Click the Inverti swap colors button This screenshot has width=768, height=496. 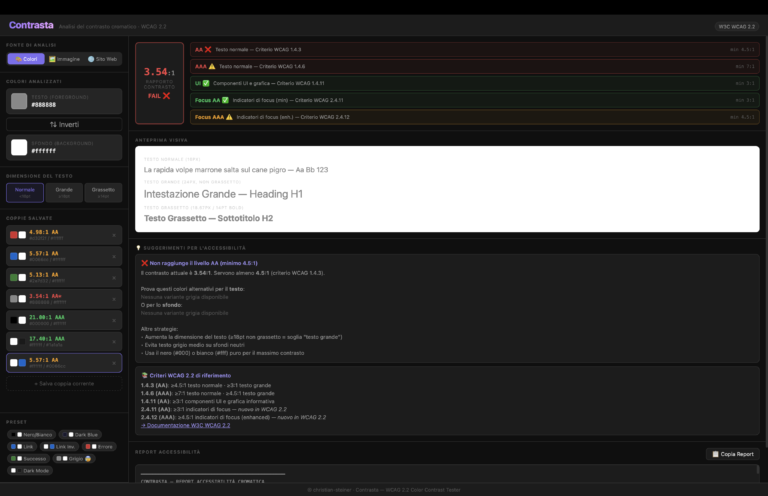click(x=64, y=124)
